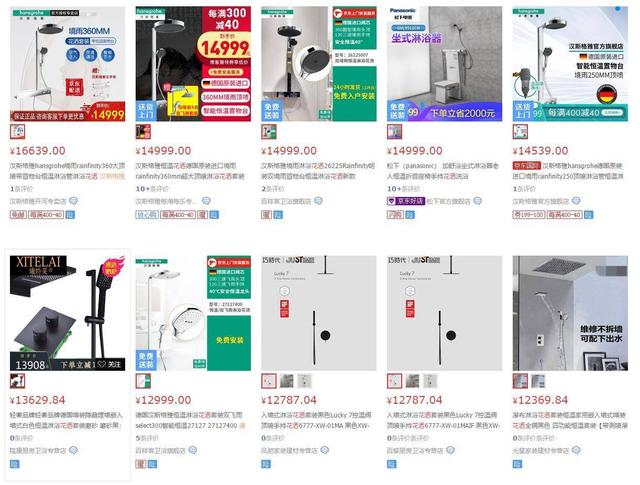This screenshot has width=640, height=485.
Task: Click purple JD good-store badge on Panasonic listing
Action: [406, 201]
